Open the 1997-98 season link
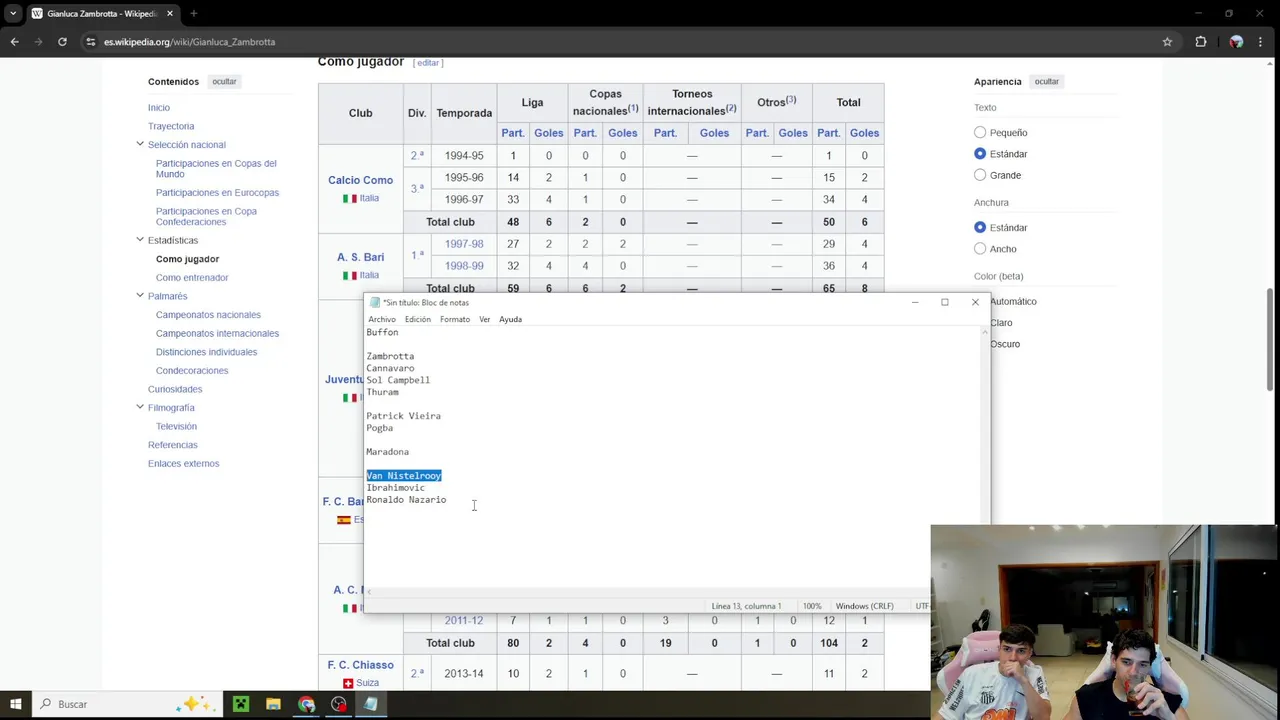This screenshot has width=1280, height=720. pyautogui.click(x=464, y=244)
